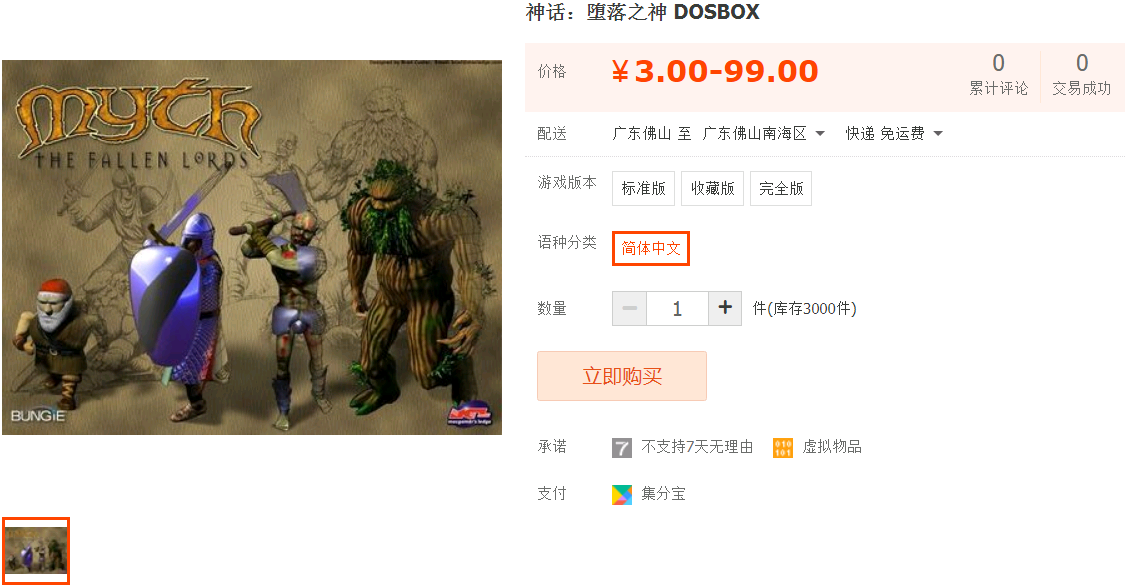The height and width of the screenshot is (587, 1127).
Task: Click the 7-day no-return policy icon
Action: (622, 448)
